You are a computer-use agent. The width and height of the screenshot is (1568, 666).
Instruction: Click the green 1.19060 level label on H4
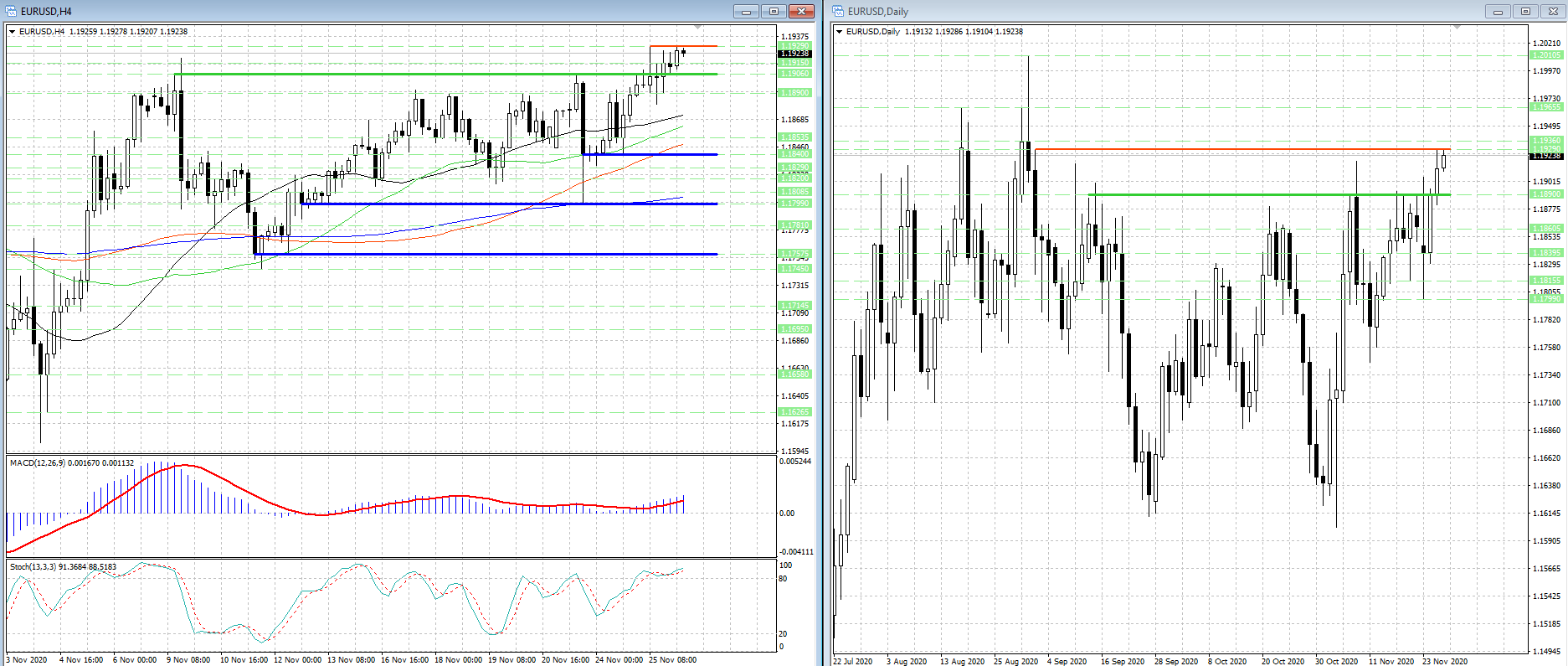[x=794, y=74]
